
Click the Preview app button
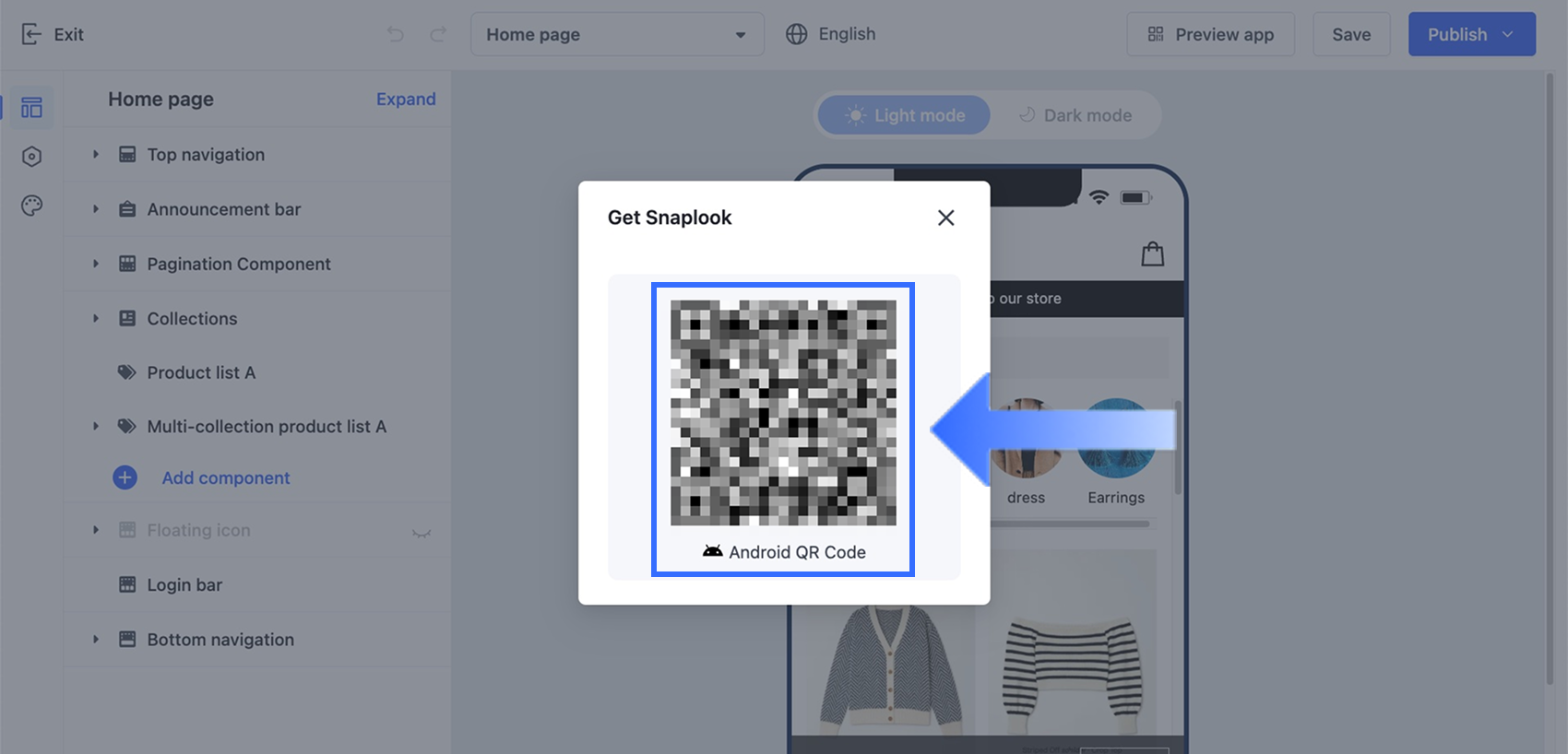click(1210, 34)
